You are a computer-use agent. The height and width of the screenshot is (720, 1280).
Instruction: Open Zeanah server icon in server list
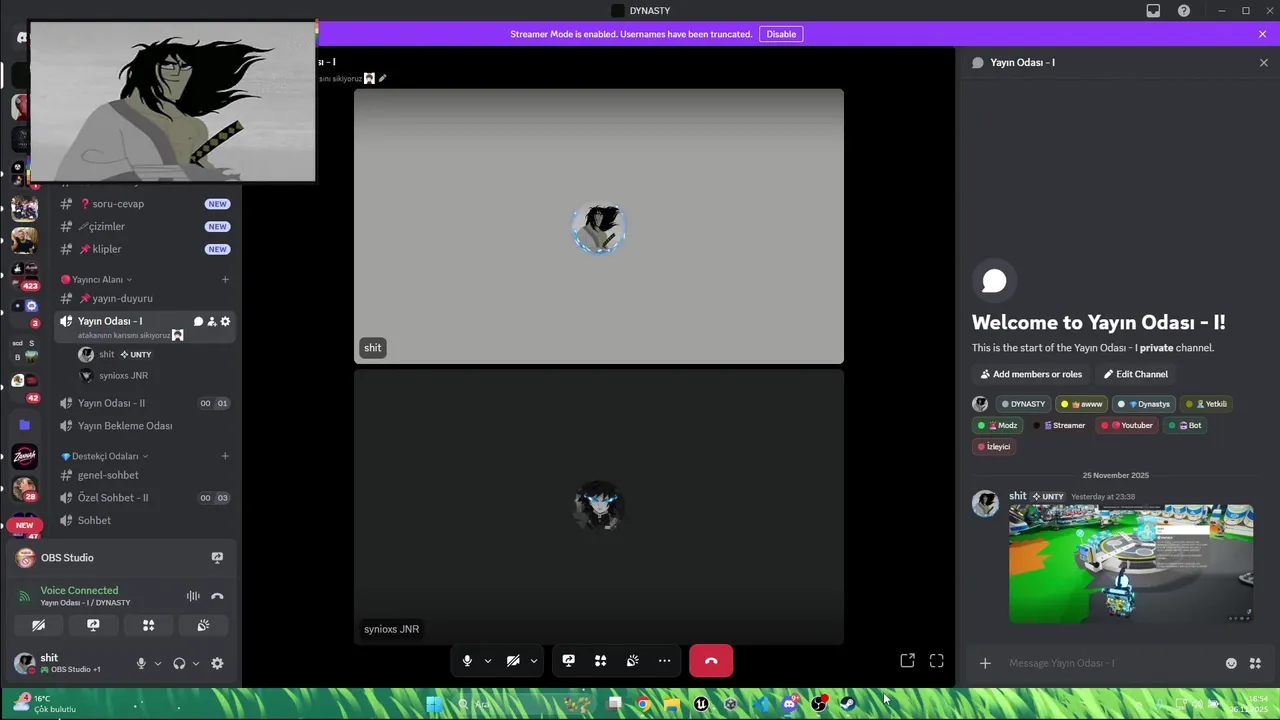[24, 457]
